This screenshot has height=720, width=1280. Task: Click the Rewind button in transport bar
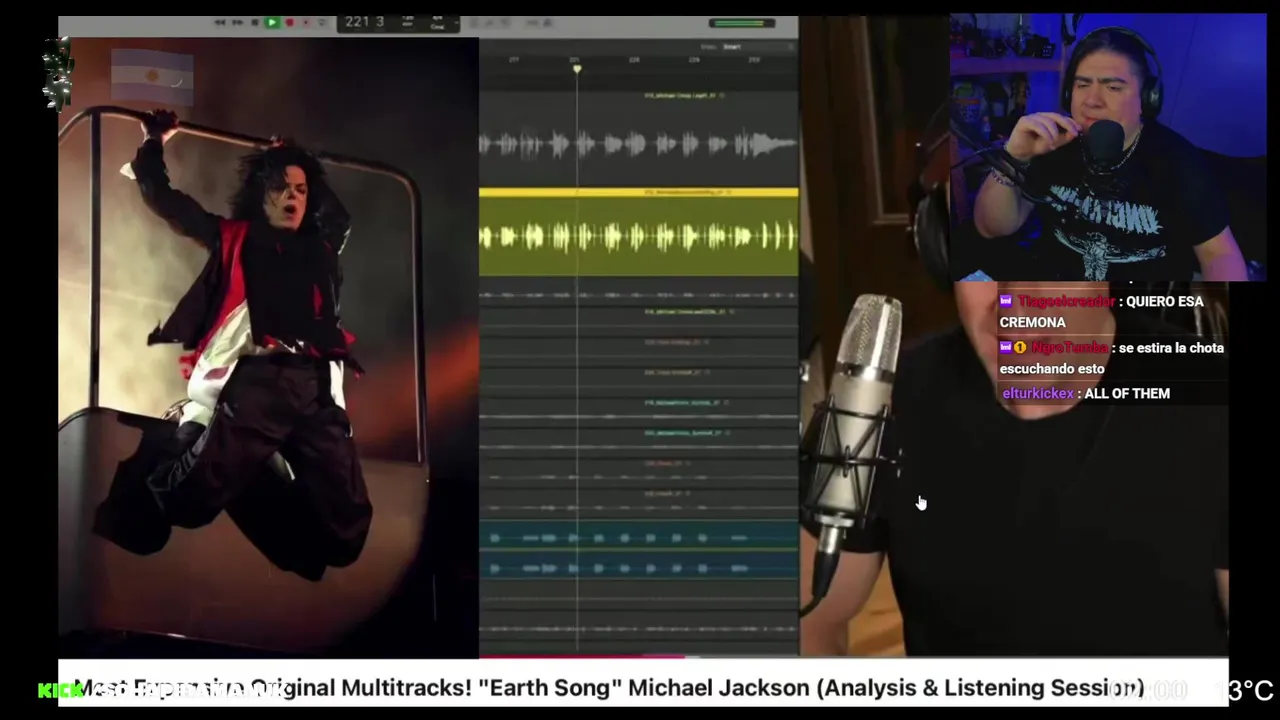click(220, 22)
